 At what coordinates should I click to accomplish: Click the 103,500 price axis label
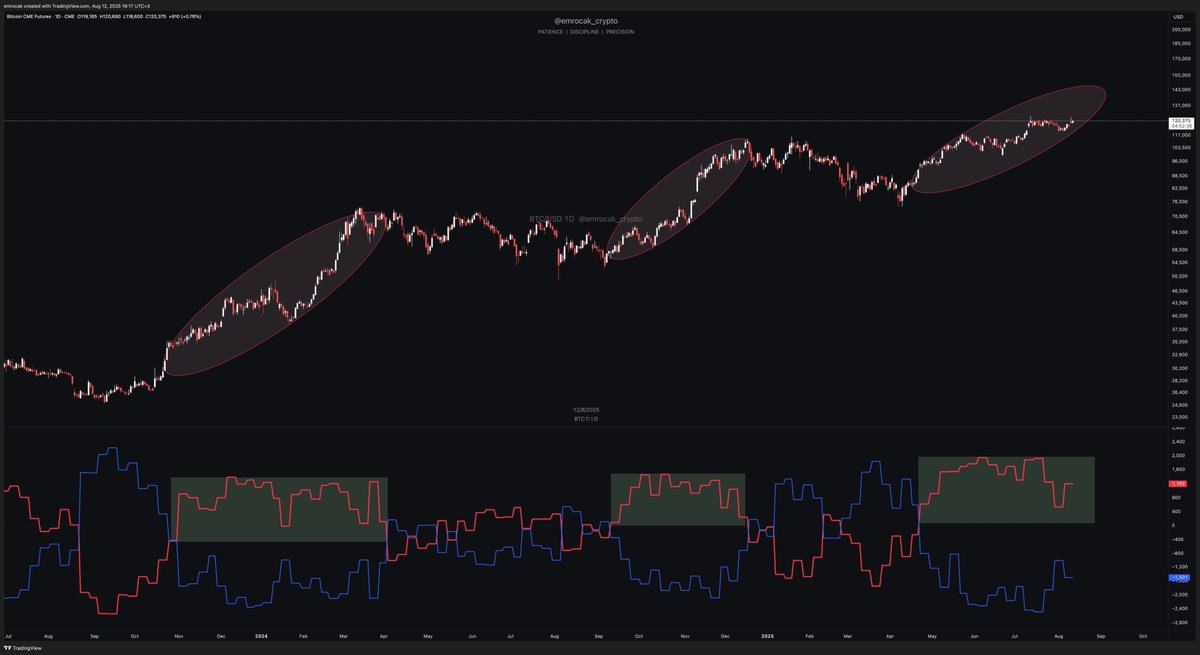point(1180,147)
